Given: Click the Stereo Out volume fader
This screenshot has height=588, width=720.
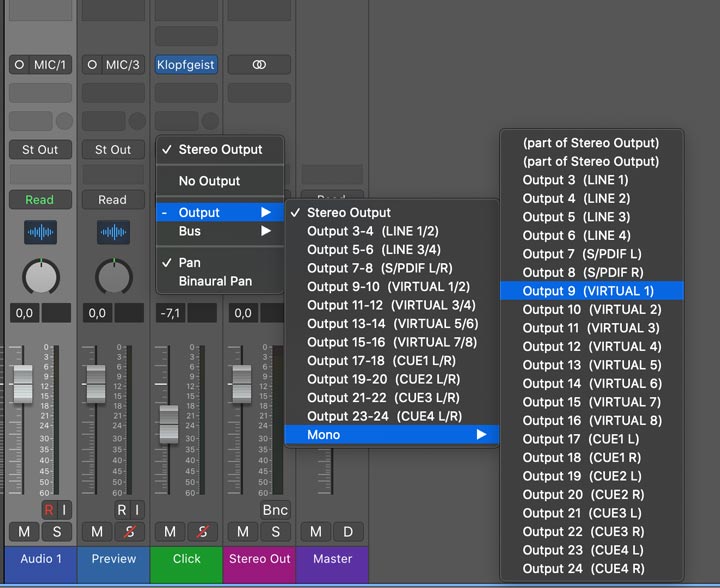Looking at the screenshot, I should (242, 384).
